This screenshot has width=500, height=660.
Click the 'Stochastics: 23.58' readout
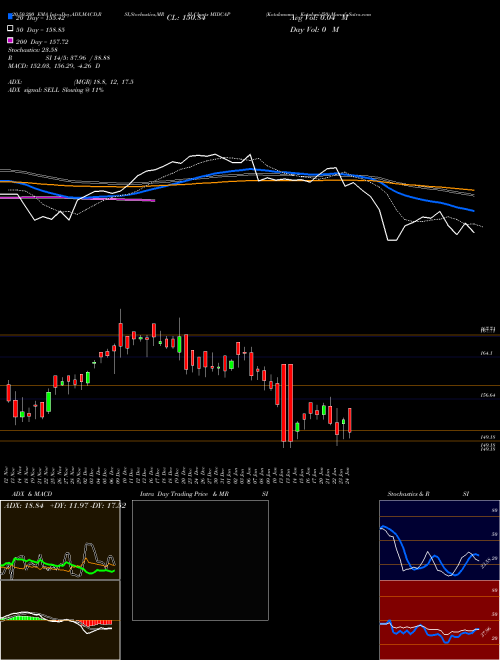32,50
